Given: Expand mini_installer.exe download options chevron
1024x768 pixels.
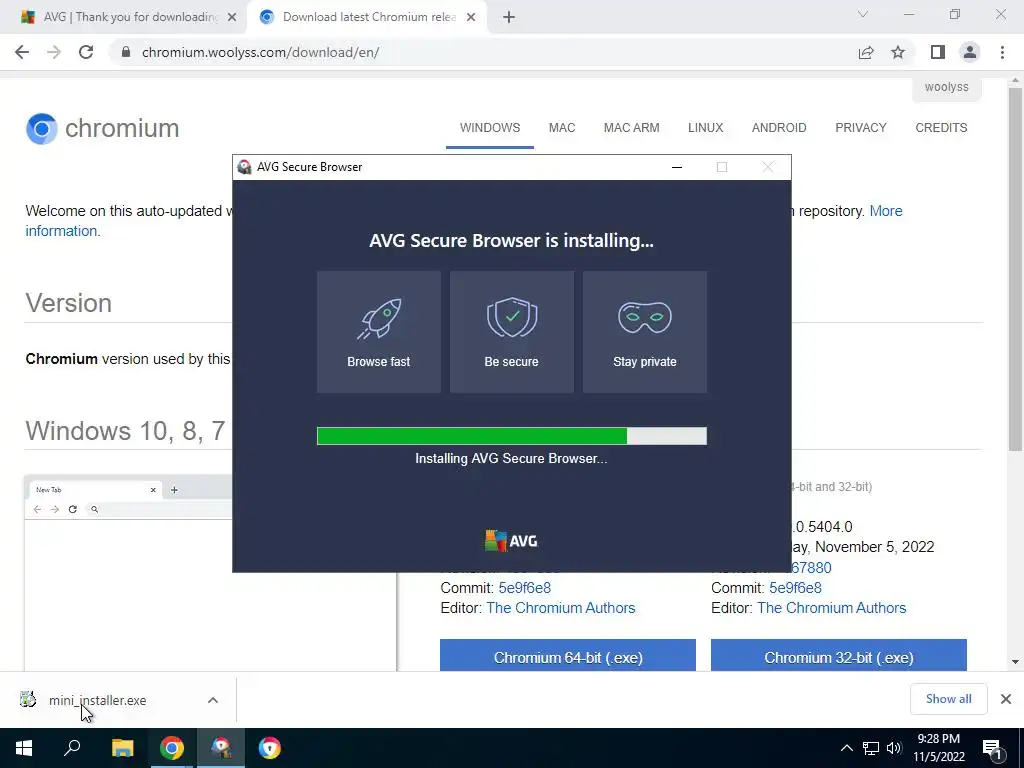Looking at the screenshot, I should pos(213,700).
